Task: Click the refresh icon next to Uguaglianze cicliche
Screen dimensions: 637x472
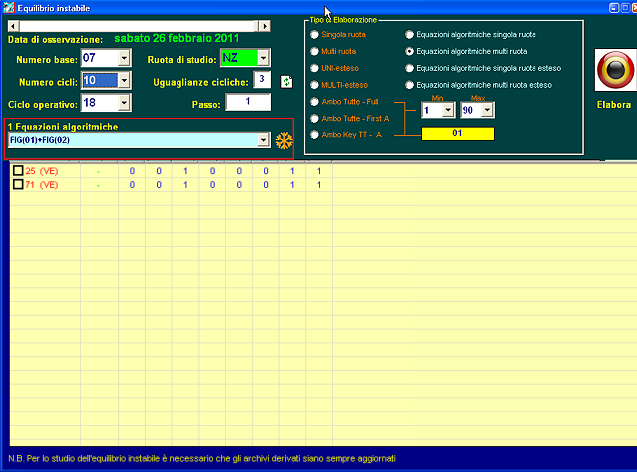Action: click(285, 81)
